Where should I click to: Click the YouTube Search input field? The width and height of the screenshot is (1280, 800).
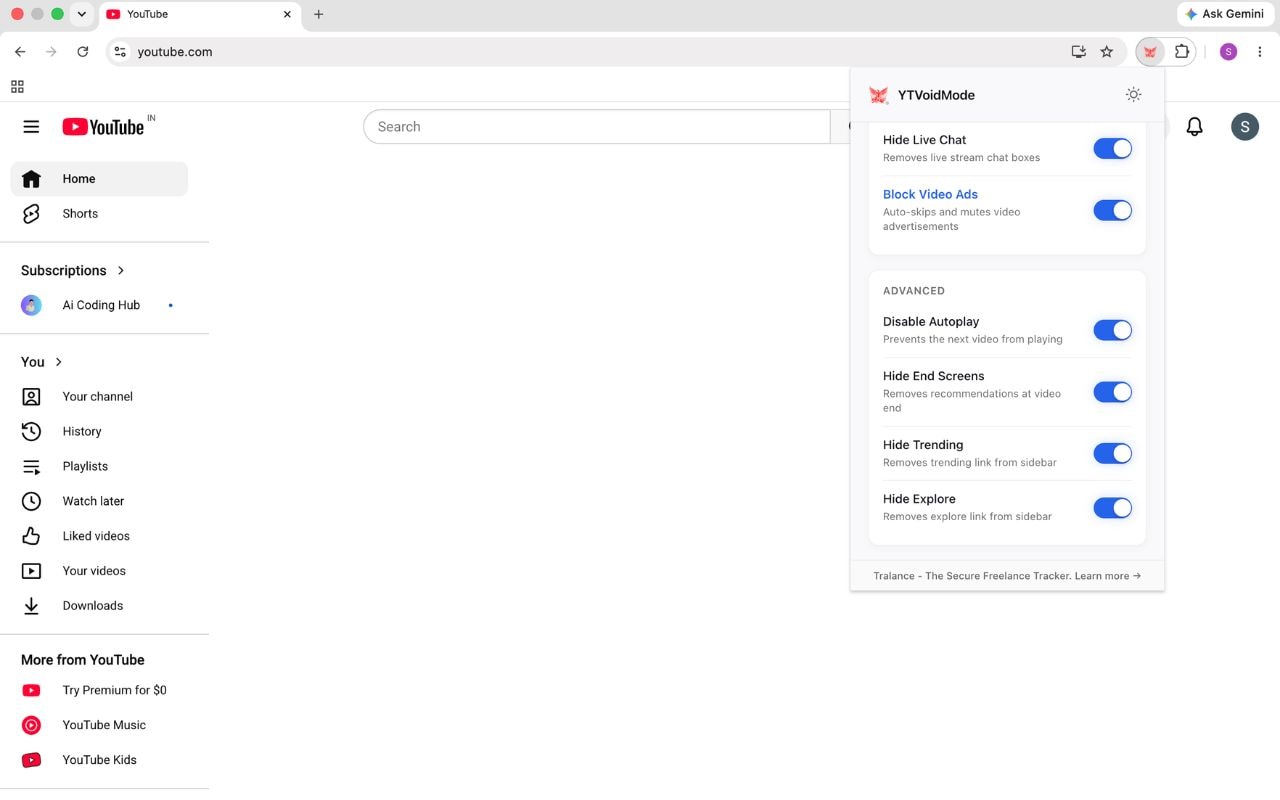[x=597, y=127]
